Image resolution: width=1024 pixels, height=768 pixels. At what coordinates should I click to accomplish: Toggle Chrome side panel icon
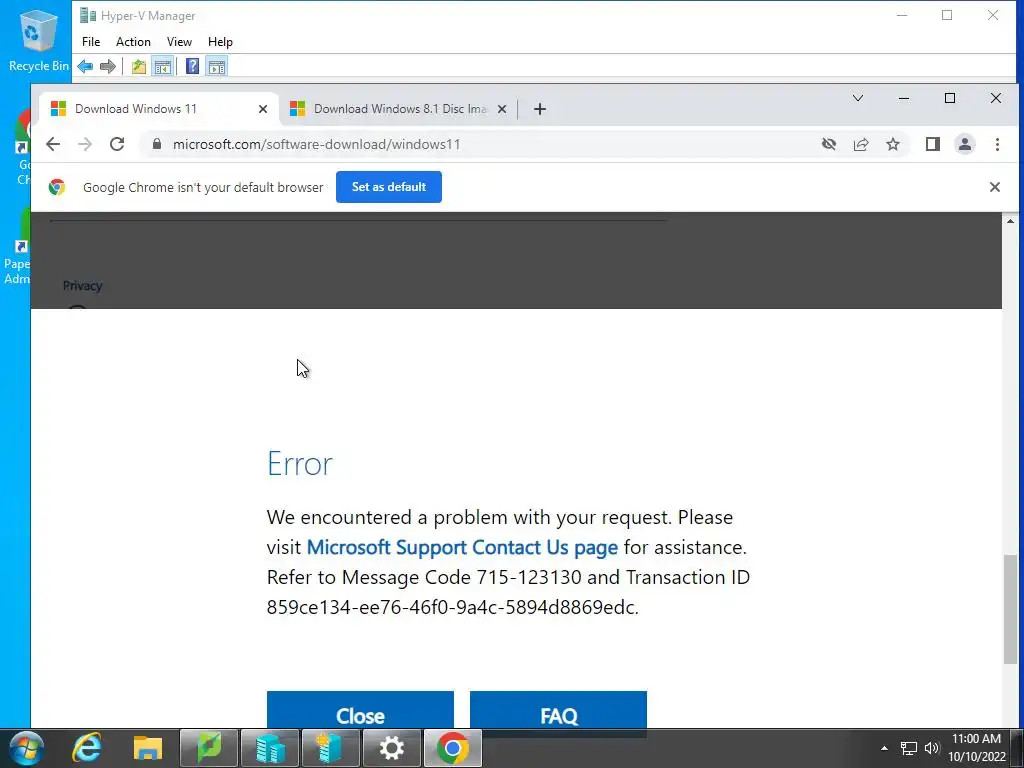click(933, 144)
